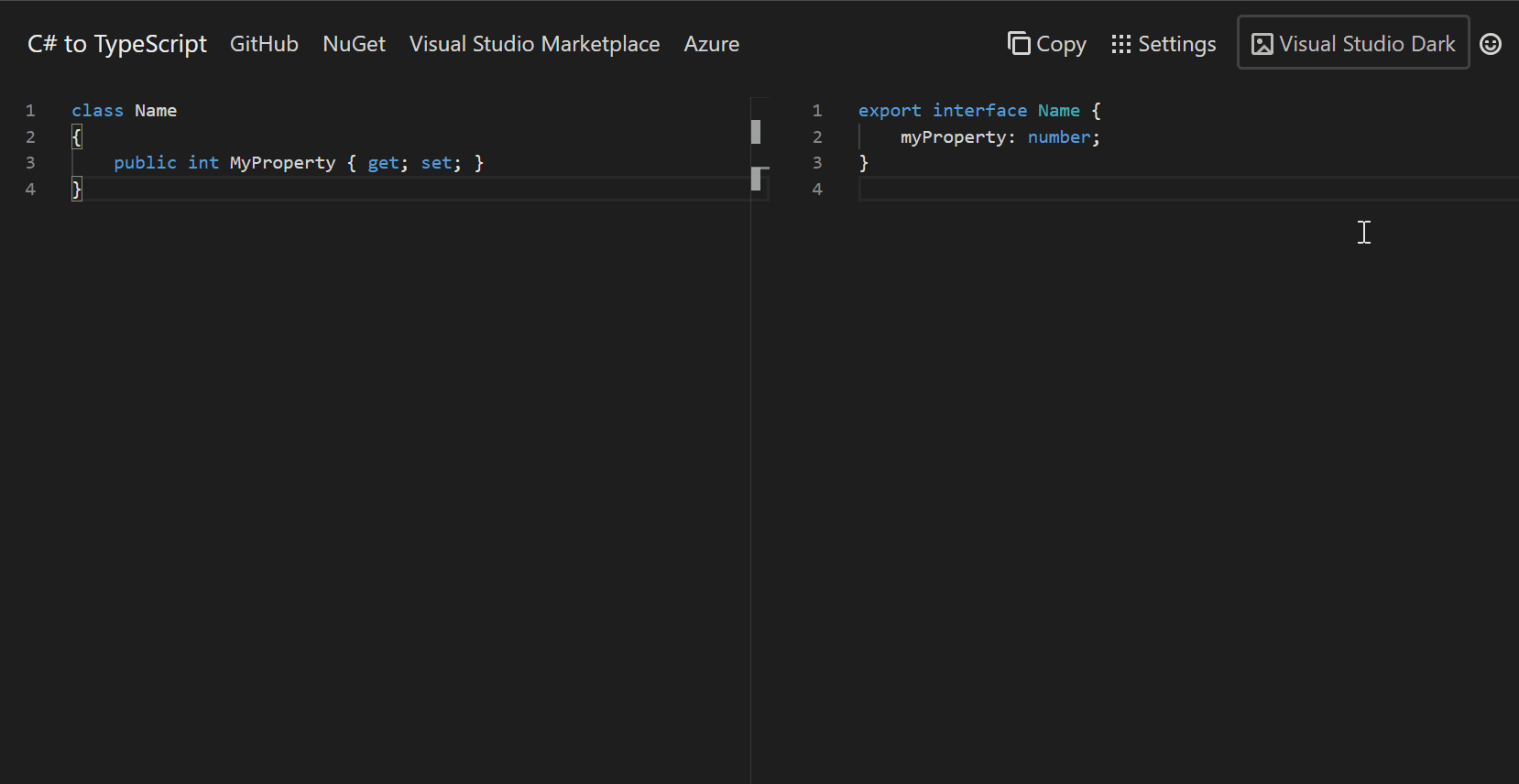Viewport: 1519px width, 784px height.
Task: Open the Visual Studio Marketplace link
Action: click(x=534, y=44)
